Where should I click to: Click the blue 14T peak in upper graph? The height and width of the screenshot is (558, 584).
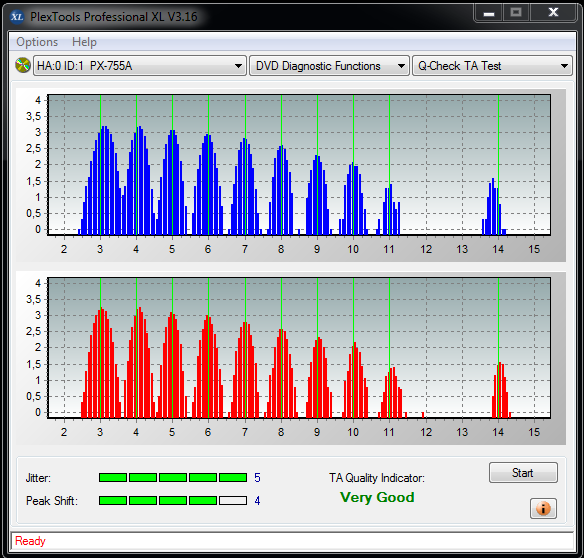[x=493, y=207]
